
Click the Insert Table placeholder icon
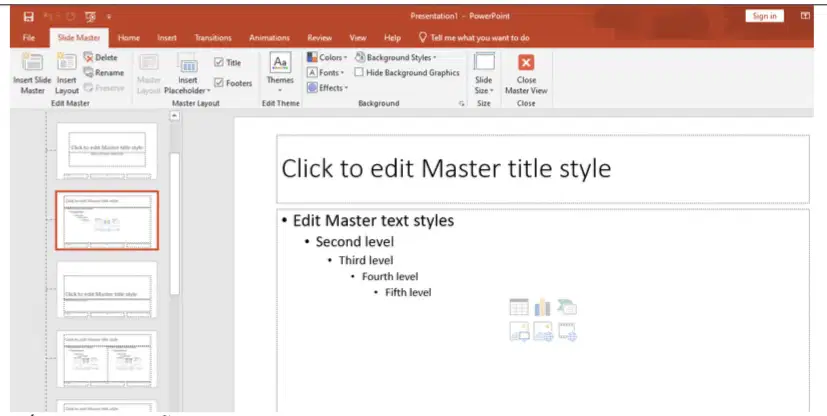(519, 307)
